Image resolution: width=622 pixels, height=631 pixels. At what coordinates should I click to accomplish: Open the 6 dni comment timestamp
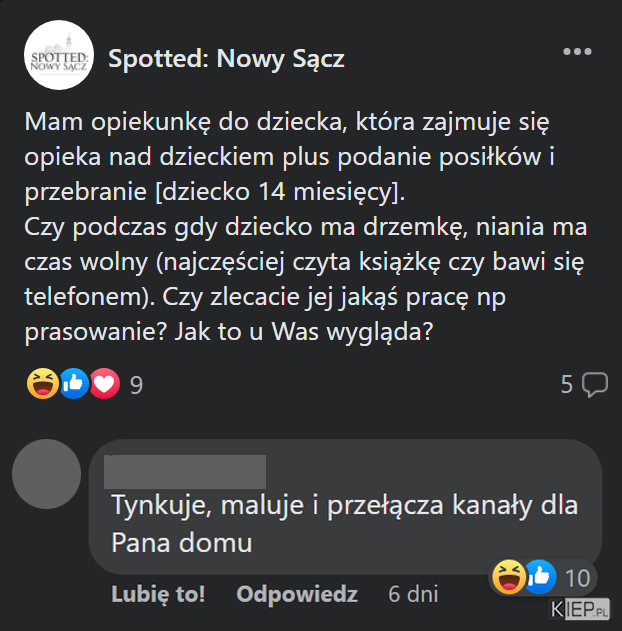pyautogui.click(x=413, y=594)
